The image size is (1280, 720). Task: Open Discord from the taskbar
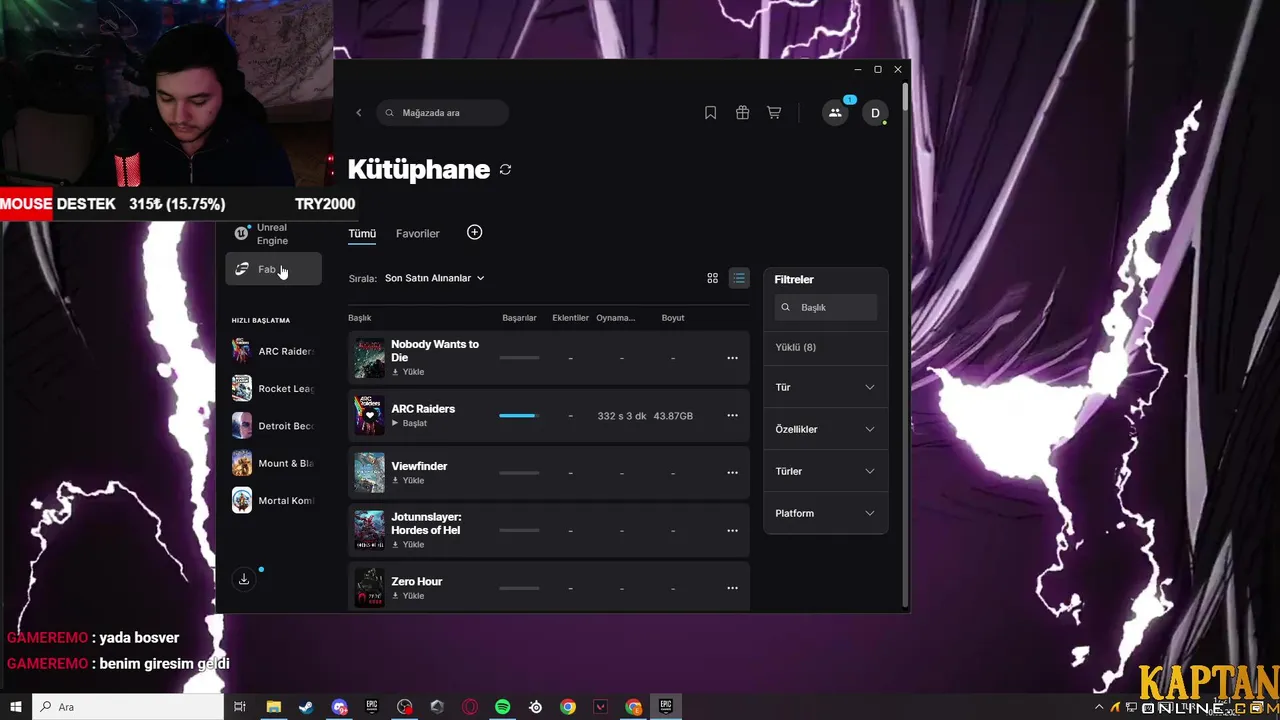(x=339, y=707)
